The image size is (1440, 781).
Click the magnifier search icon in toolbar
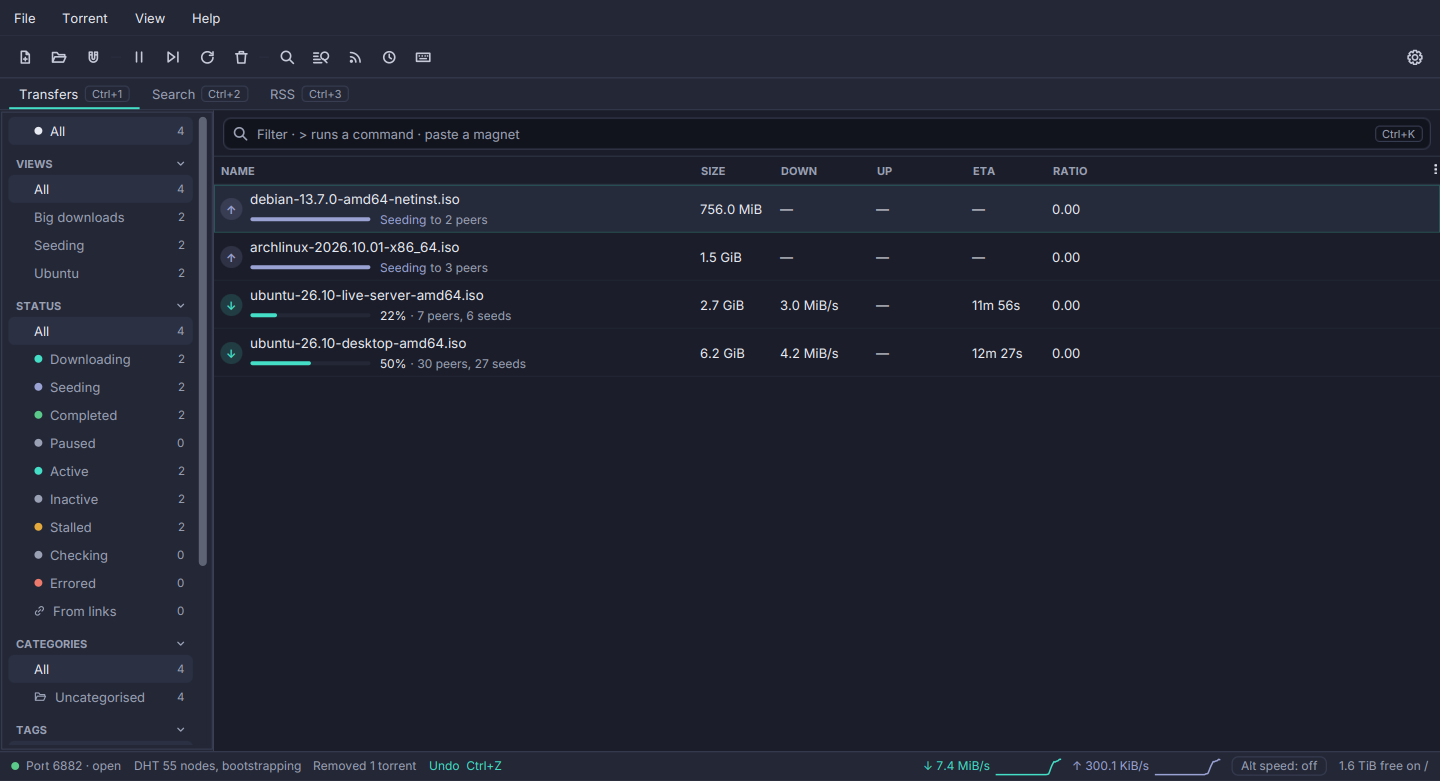287,57
